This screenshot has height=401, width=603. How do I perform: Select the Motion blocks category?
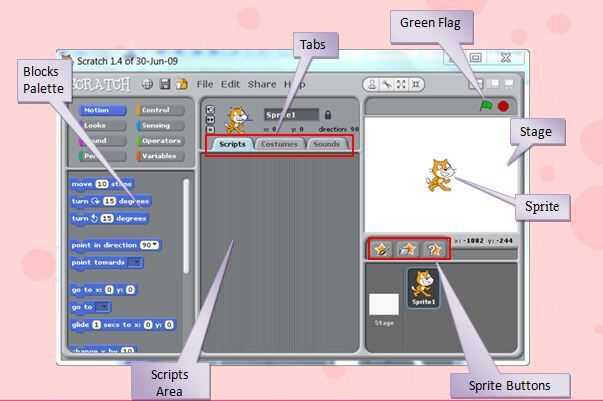pyautogui.click(x=102, y=110)
